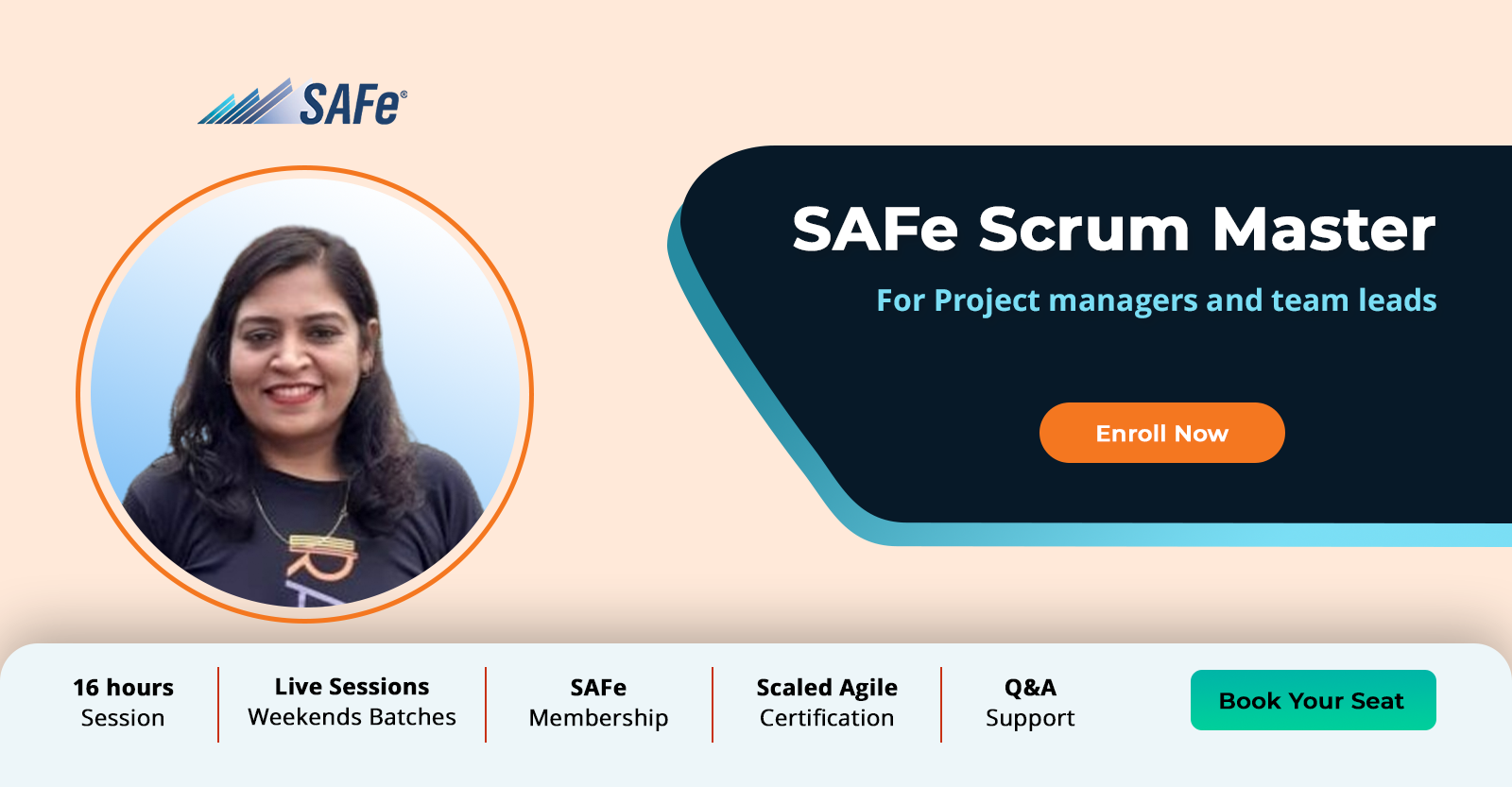Select the 16 hours Session item
The height and width of the screenshot is (787, 1512).
tap(123, 702)
